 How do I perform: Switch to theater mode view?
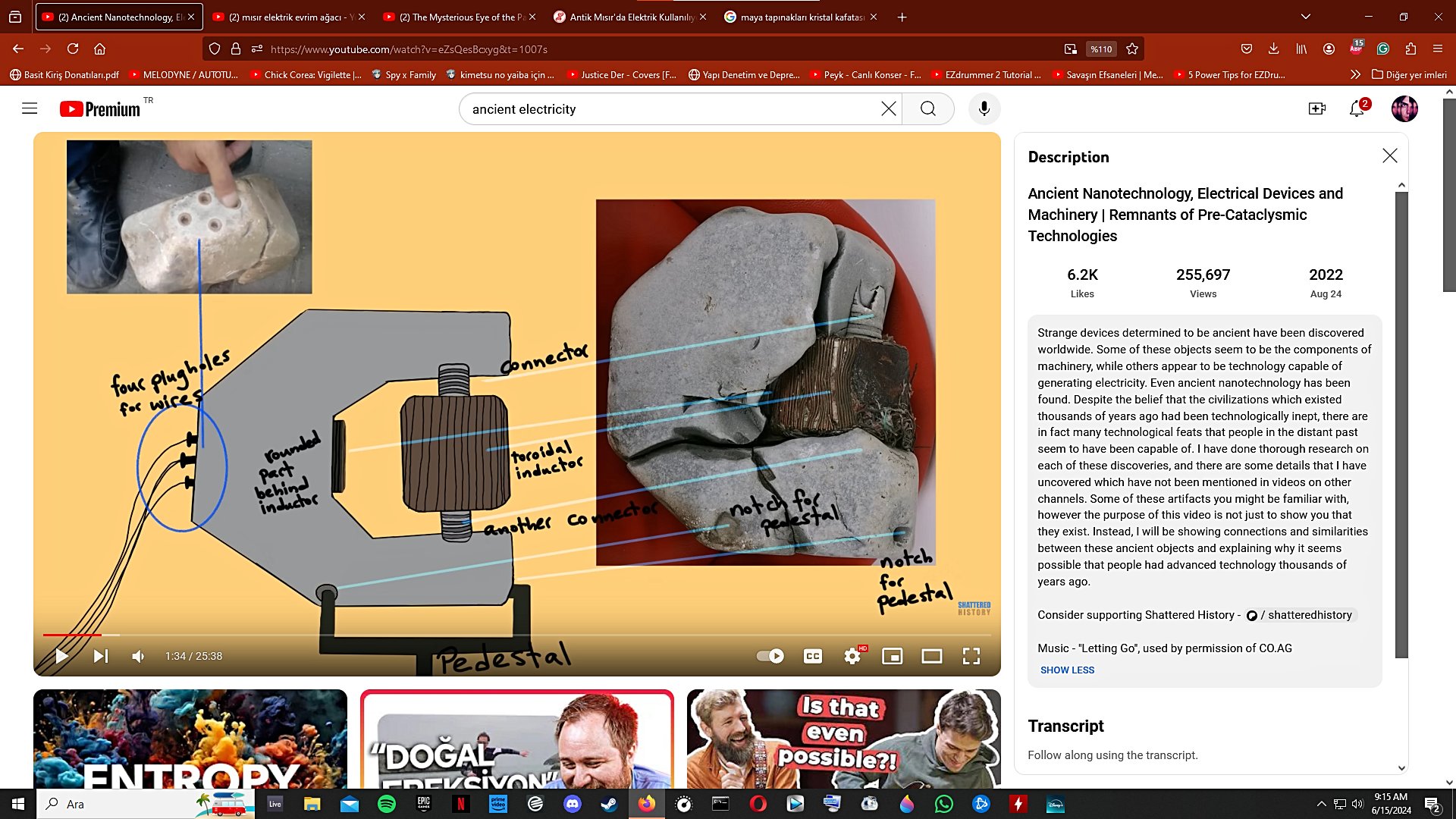(931, 656)
